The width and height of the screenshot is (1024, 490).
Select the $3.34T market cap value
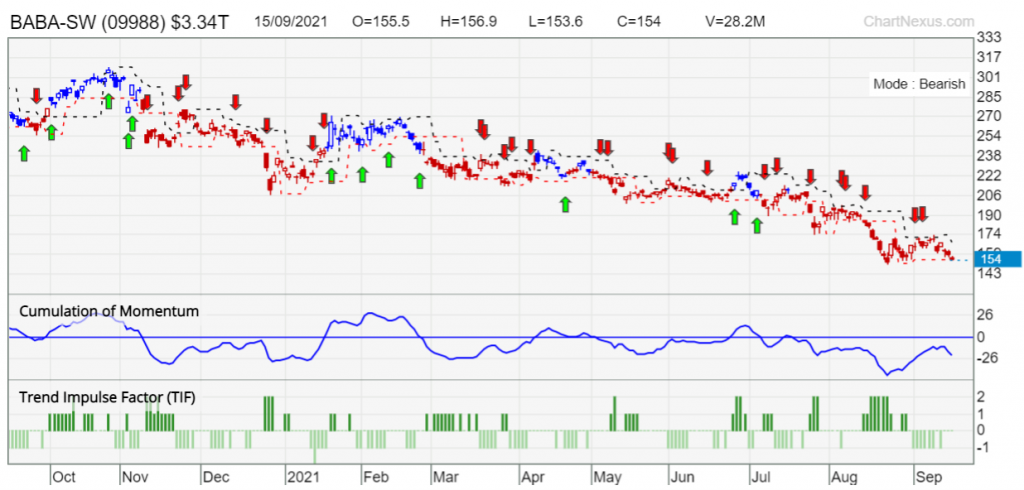pos(200,22)
